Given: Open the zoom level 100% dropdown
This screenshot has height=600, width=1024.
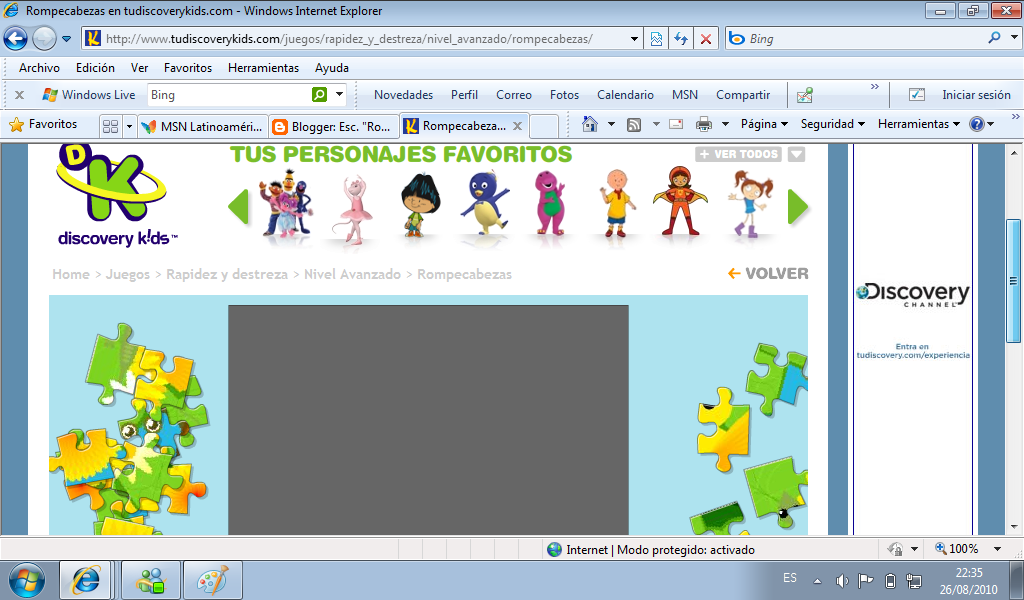Looking at the screenshot, I should click(x=997, y=549).
